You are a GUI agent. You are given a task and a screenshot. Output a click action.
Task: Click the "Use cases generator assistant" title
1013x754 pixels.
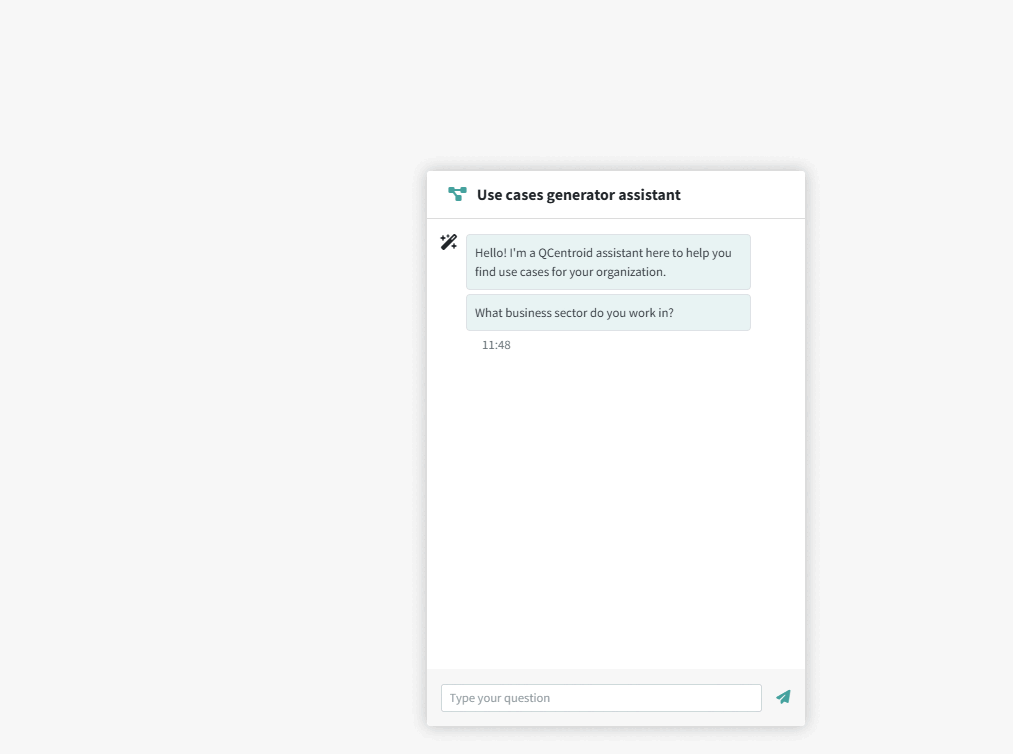(578, 195)
